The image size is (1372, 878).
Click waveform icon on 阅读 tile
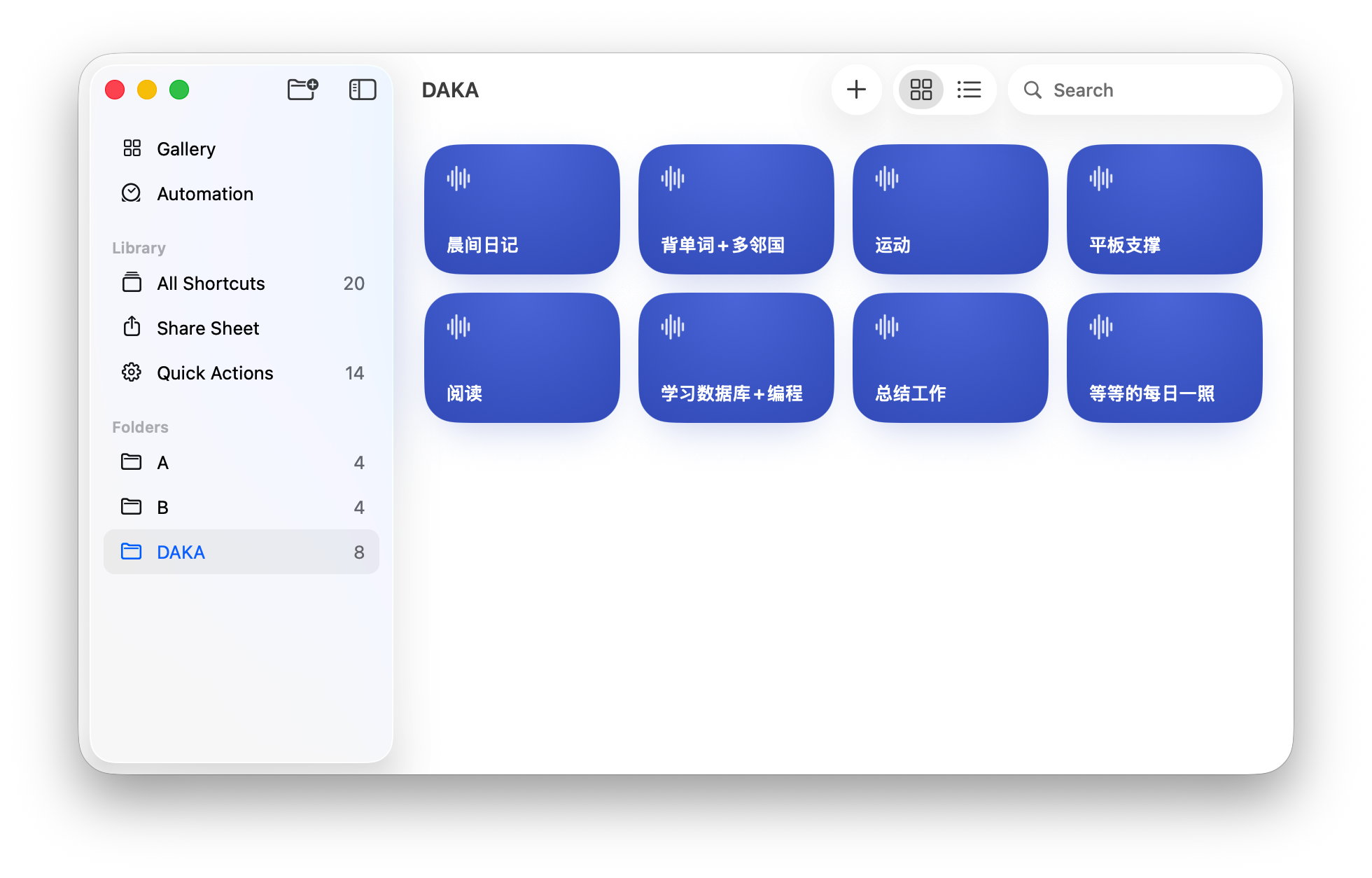coord(458,327)
